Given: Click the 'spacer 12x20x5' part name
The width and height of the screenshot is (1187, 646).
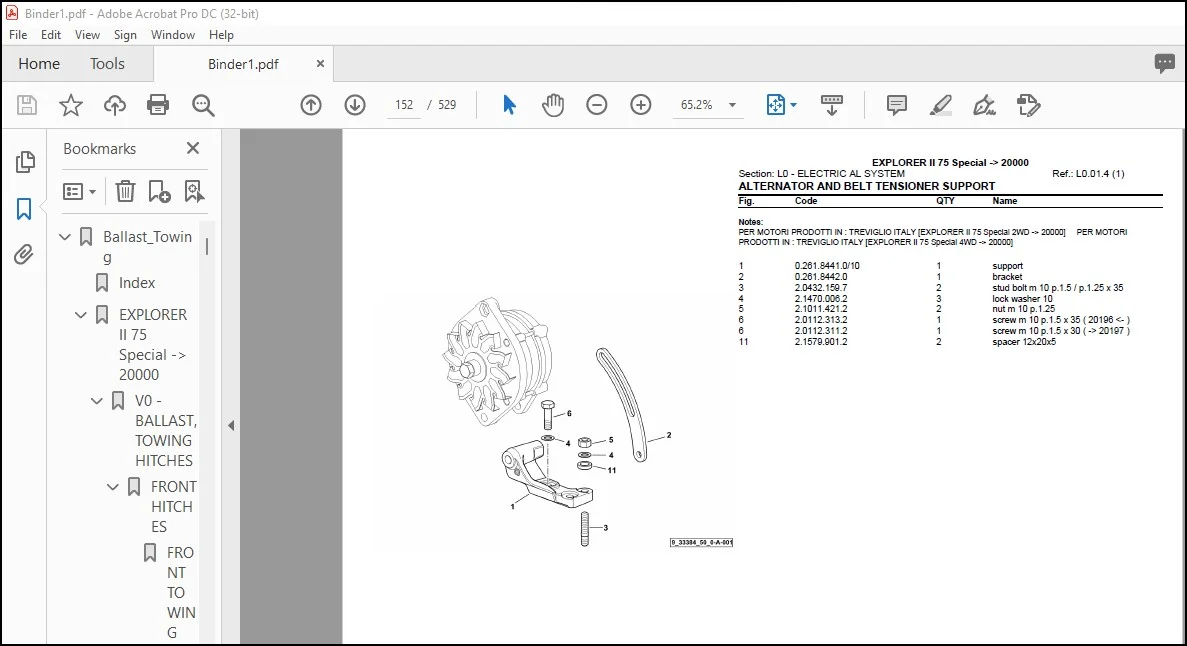Looking at the screenshot, I should click(1023, 342).
